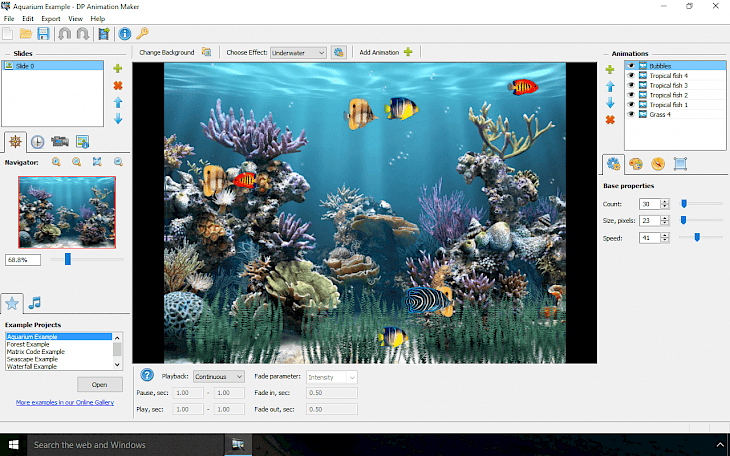Switch to the camera tab
This screenshot has height=456, width=730.
[x=60, y=142]
